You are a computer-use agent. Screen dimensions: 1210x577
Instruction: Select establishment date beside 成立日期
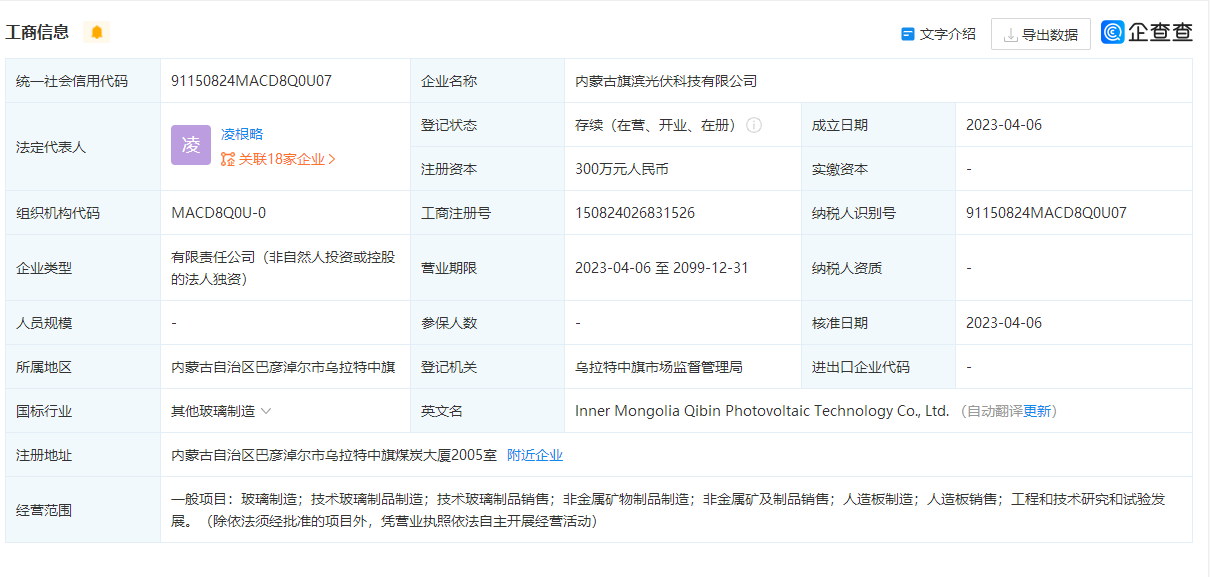(1004, 125)
